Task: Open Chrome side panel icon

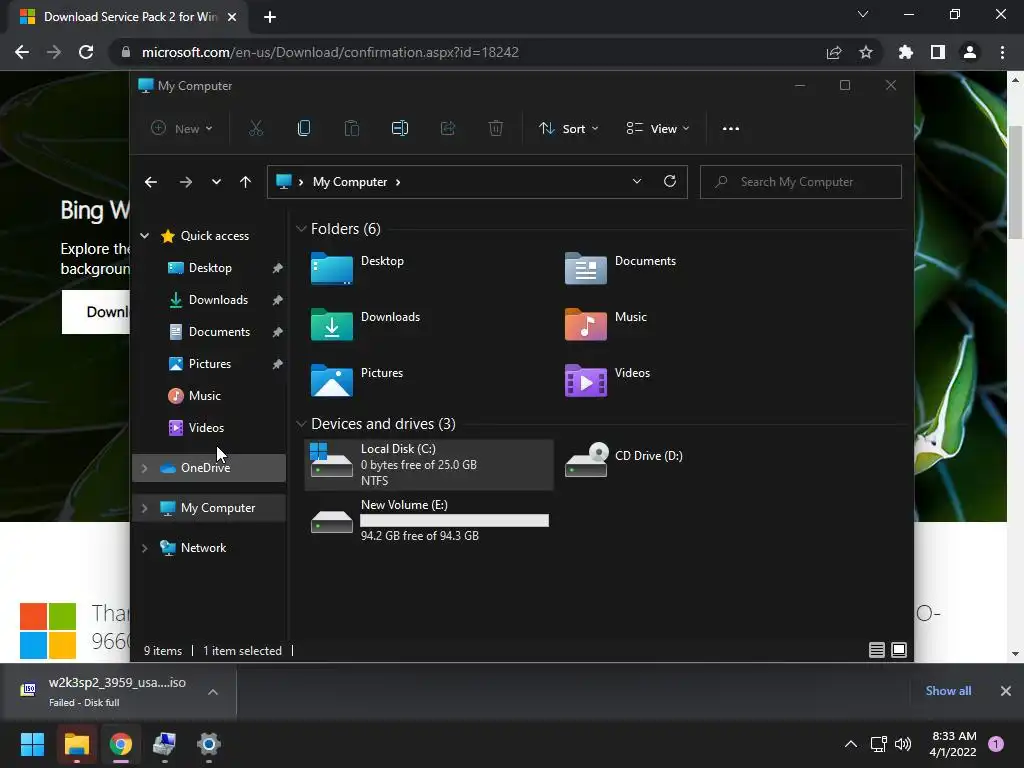Action: (938, 52)
